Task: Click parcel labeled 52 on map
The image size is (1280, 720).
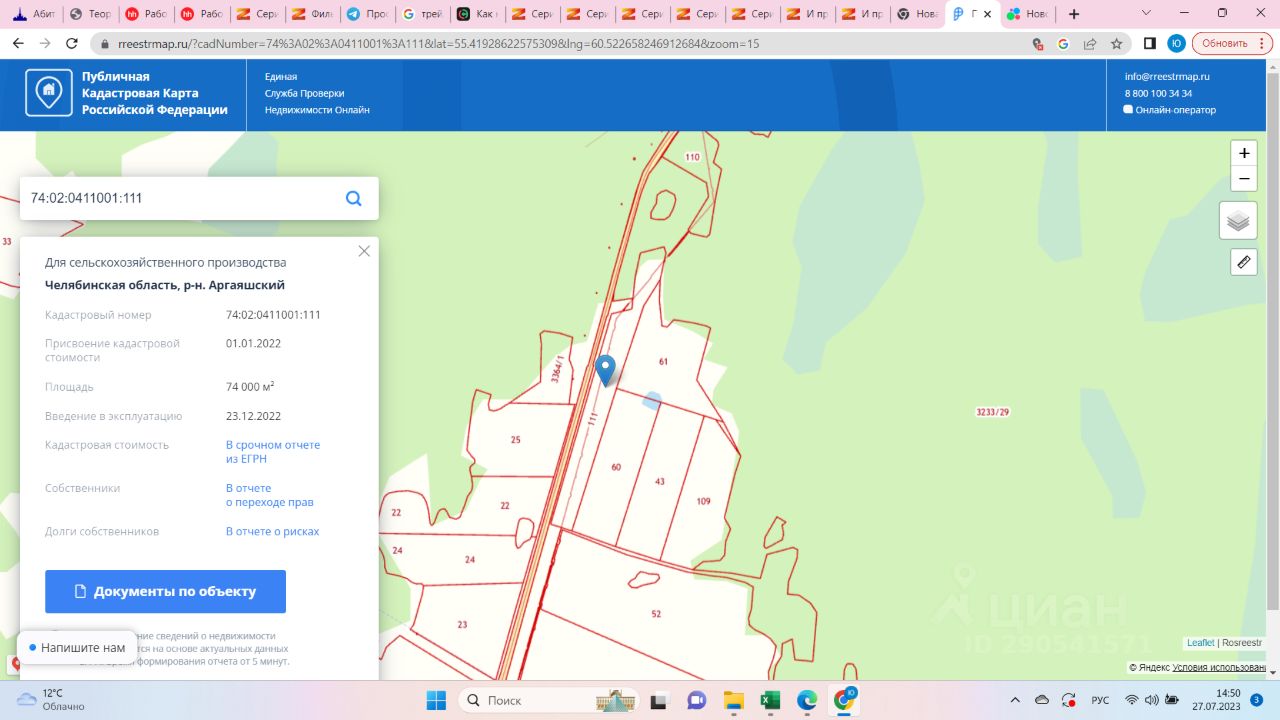Action: 656,614
